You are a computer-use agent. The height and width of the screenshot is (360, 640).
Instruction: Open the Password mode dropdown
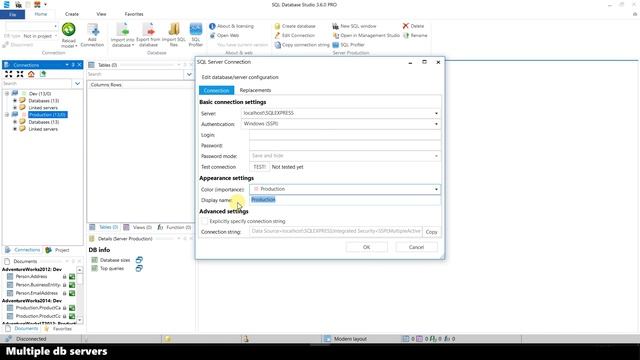tap(436, 156)
